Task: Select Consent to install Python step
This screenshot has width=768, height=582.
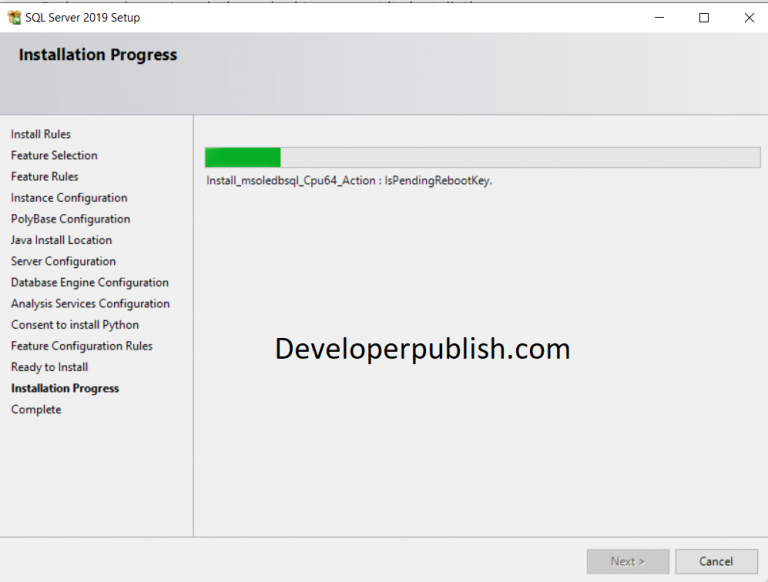Action: coord(75,325)
